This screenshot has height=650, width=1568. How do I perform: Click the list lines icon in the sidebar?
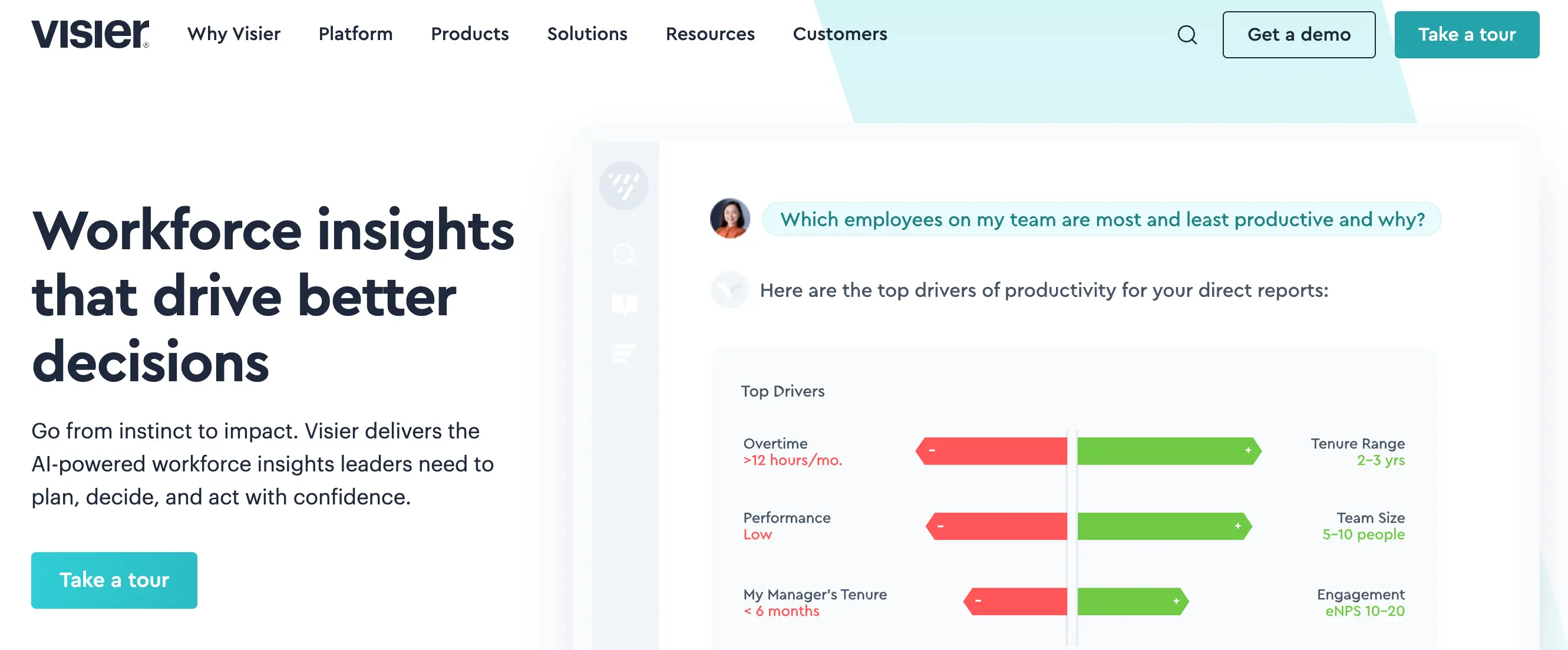(623, 352)
